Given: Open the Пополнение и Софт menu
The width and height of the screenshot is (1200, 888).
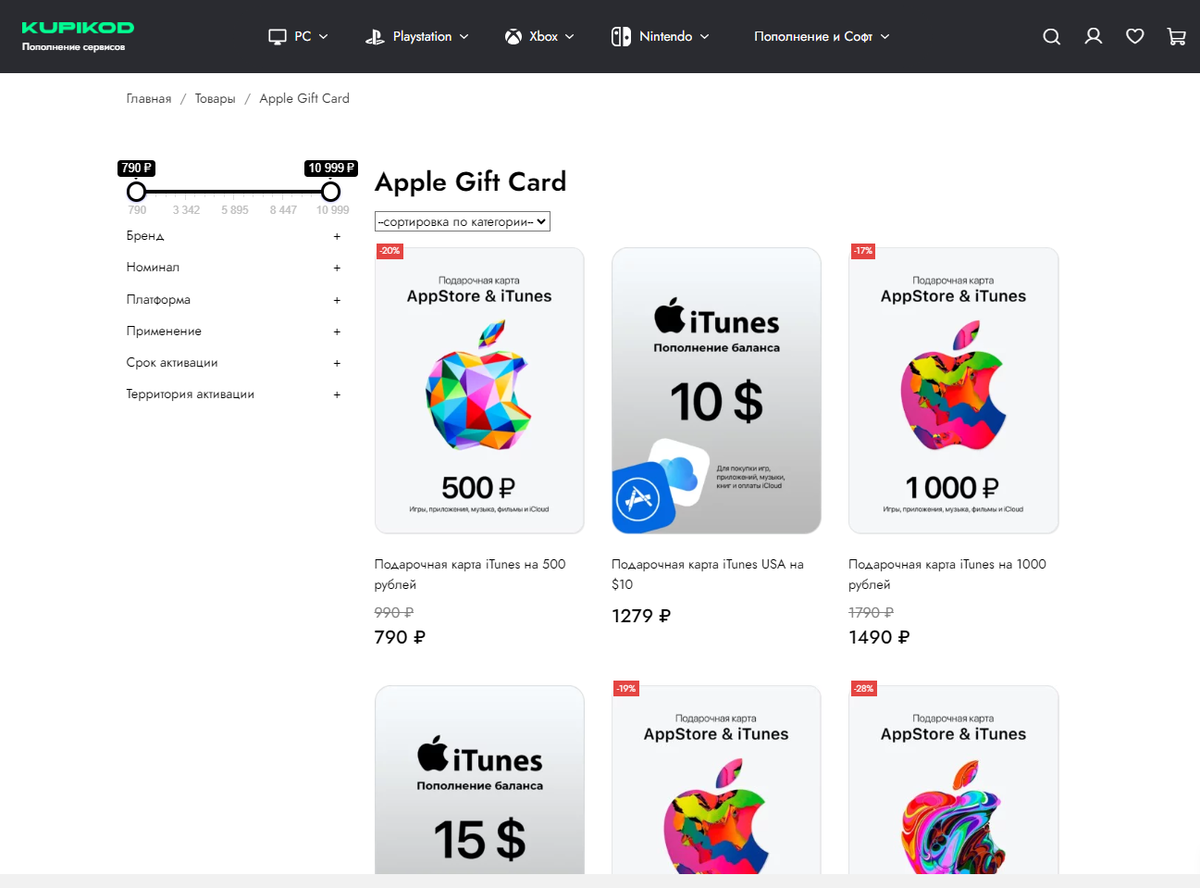Looking at the screenshot, I should click(x=822, y=37).
